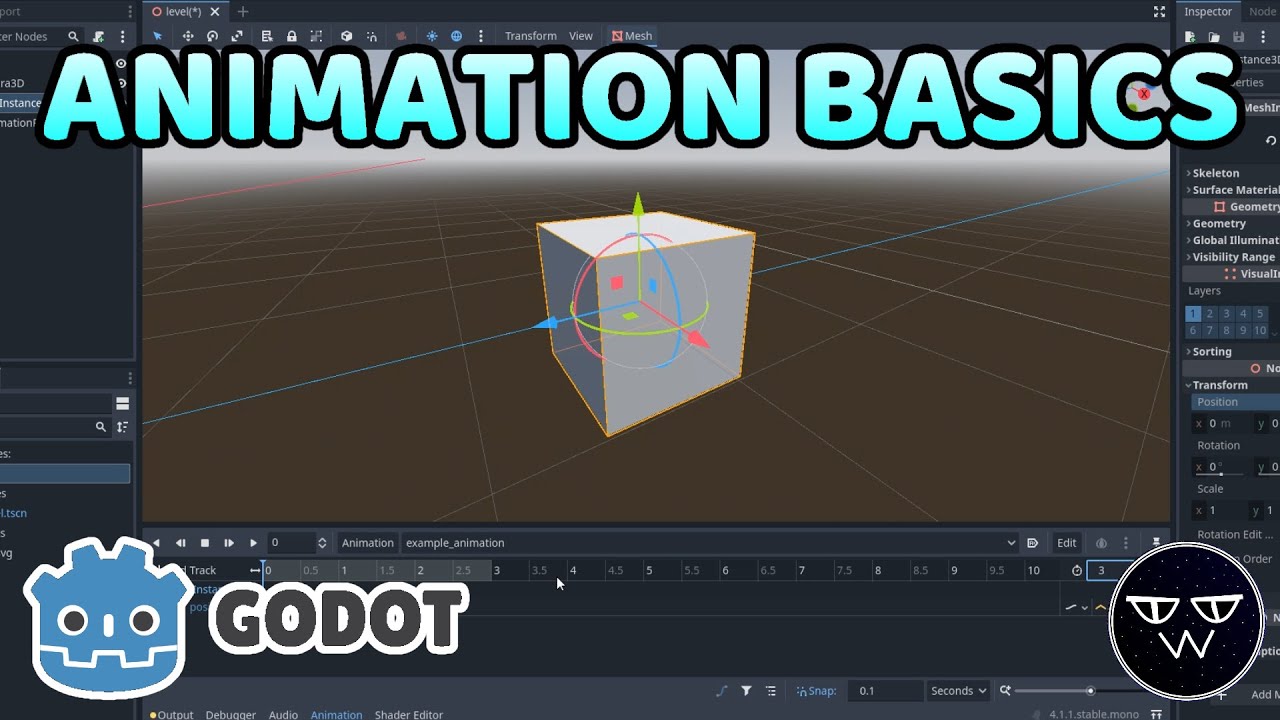Open the Seconds units dropdown

958,691
